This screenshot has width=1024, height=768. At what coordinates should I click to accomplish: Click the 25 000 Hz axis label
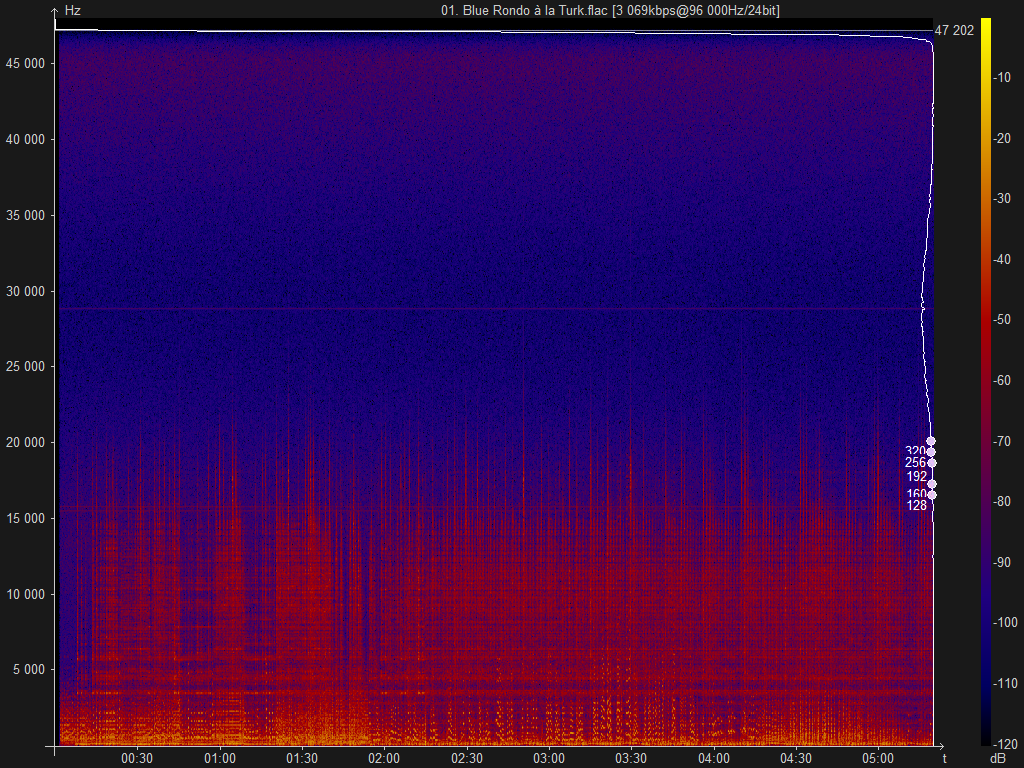pos(25,366)
